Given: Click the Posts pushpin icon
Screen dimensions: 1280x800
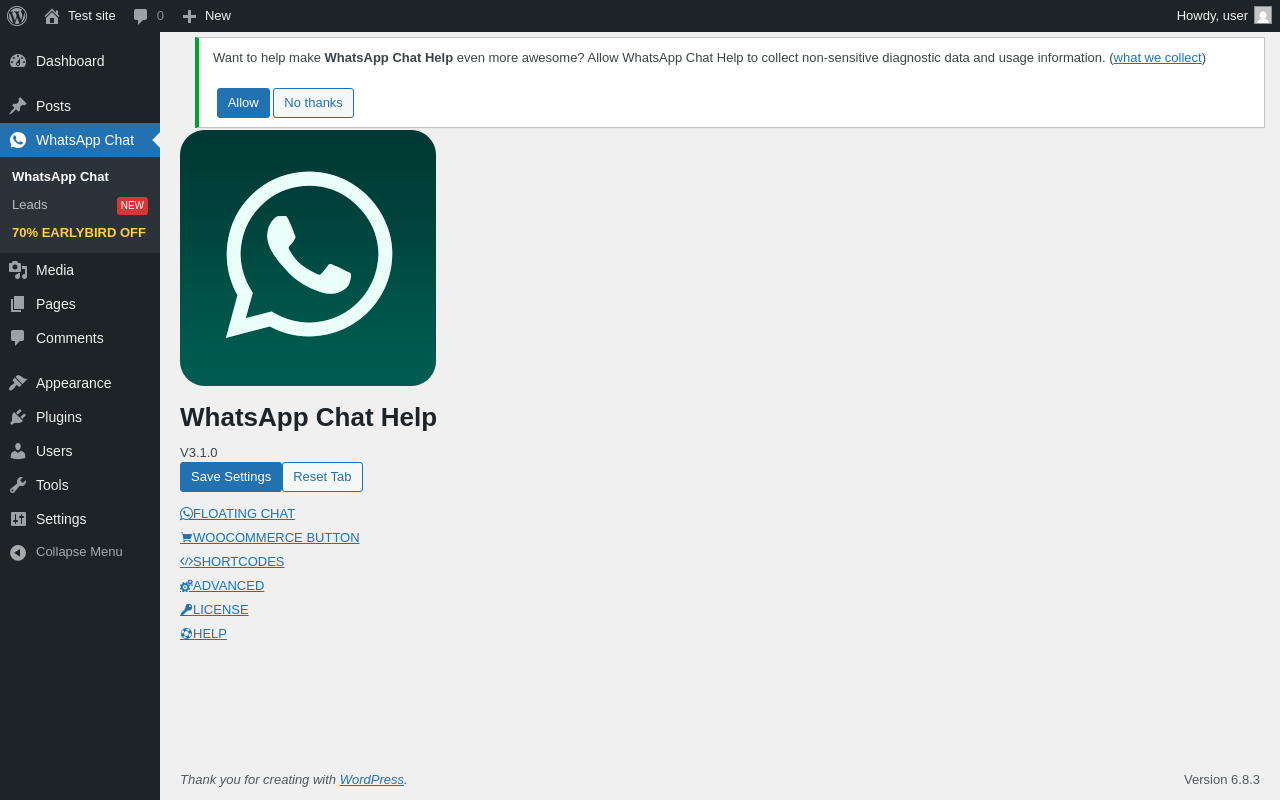Looking at the screenshot, I should click(x=18, y=106).
